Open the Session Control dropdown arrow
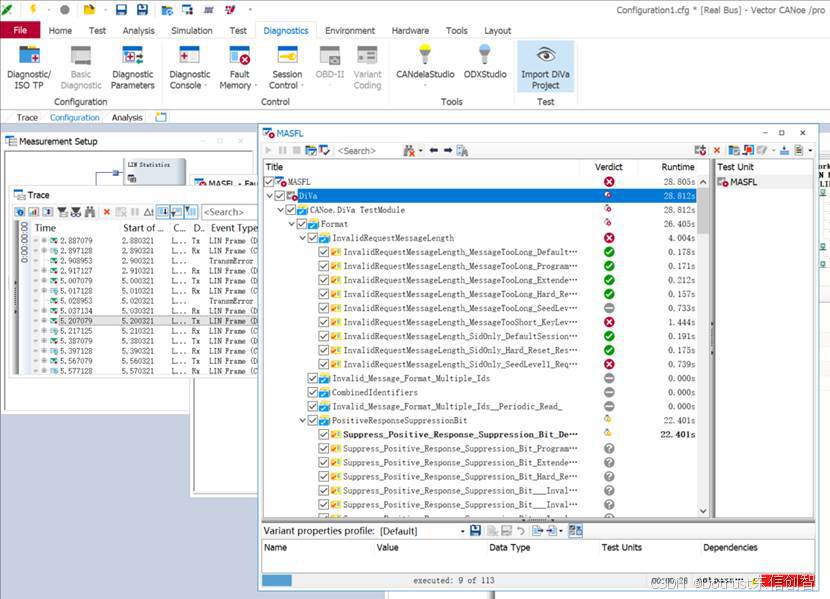Screen dimensions: 830x599 (302, 86)
